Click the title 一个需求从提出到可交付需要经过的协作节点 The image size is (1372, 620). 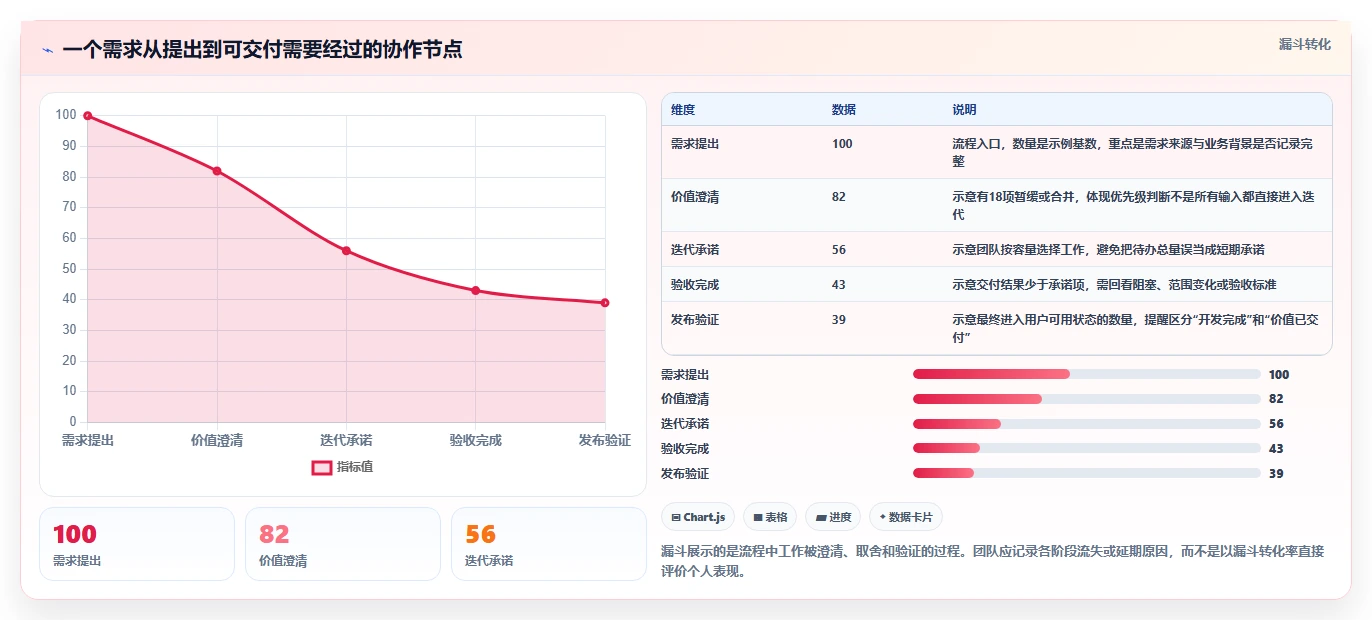pos(262,49)
